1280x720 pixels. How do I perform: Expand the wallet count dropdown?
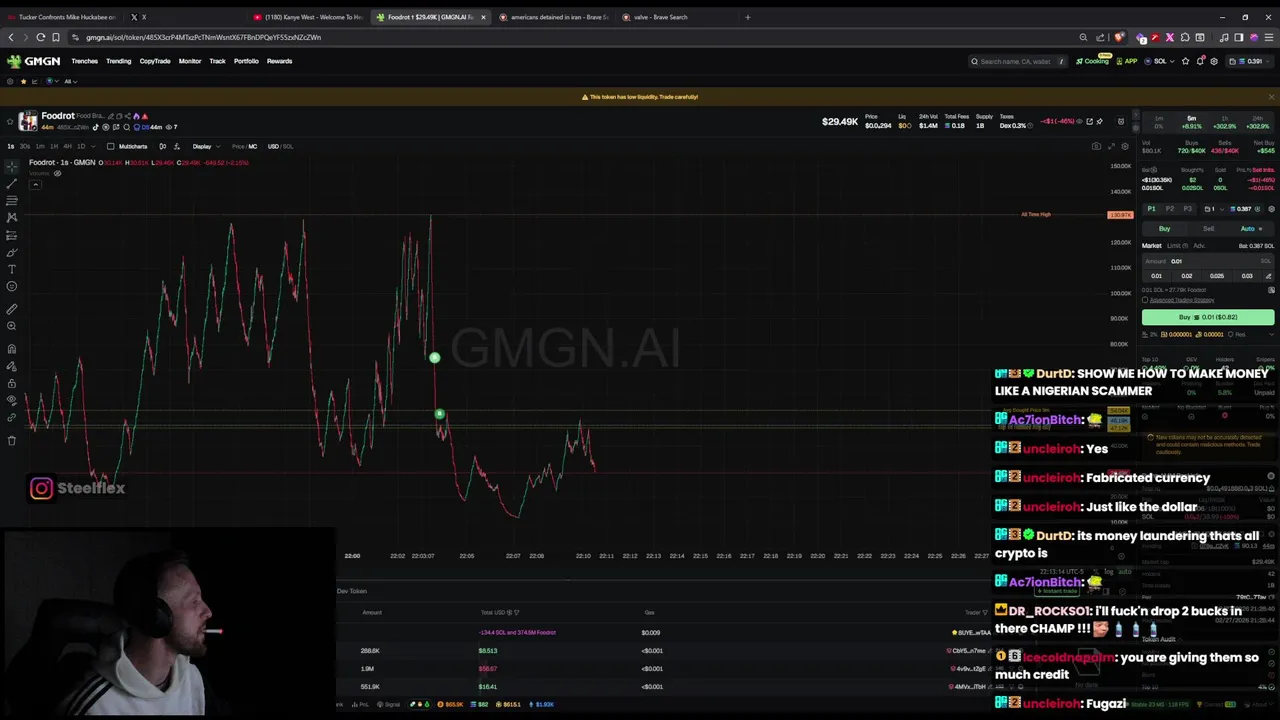[x=1213, y=209]
